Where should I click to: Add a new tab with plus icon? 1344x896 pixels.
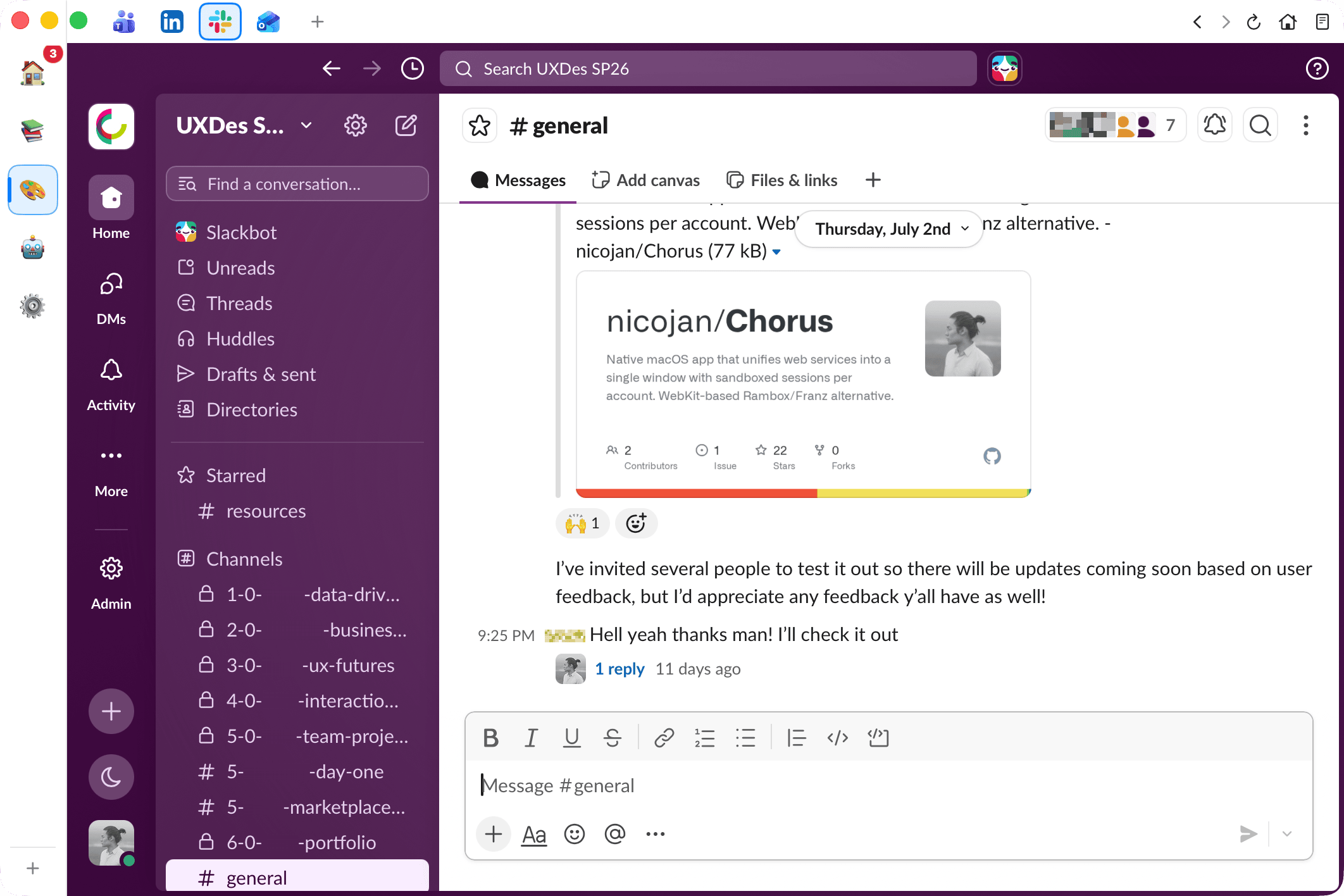873,180
